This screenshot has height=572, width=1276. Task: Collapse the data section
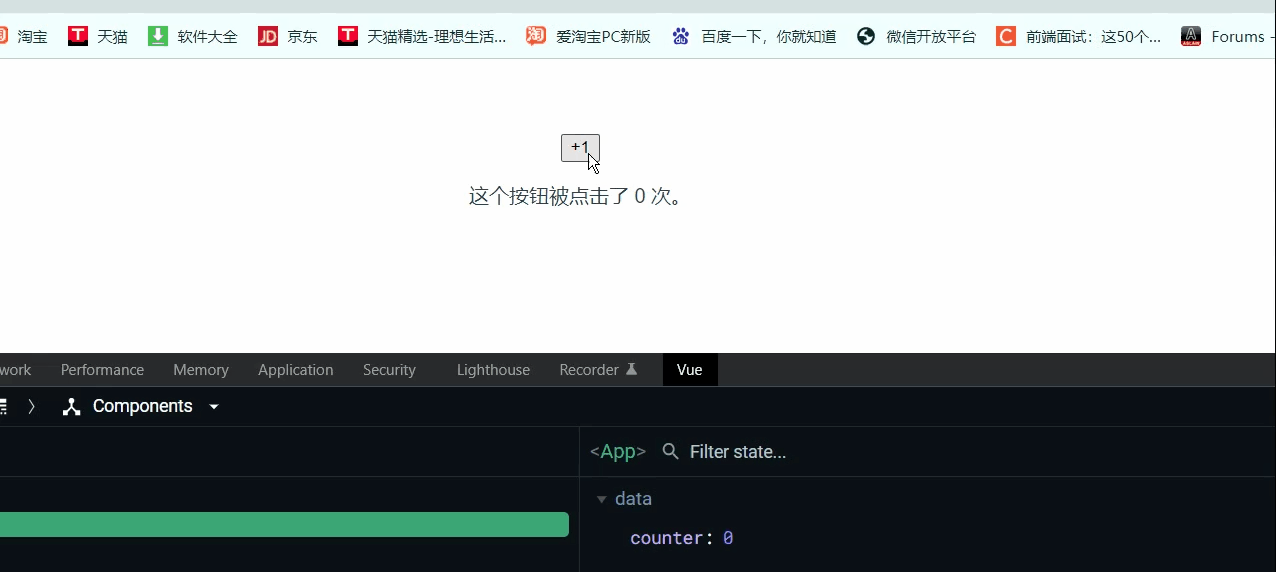click(601, 499)
